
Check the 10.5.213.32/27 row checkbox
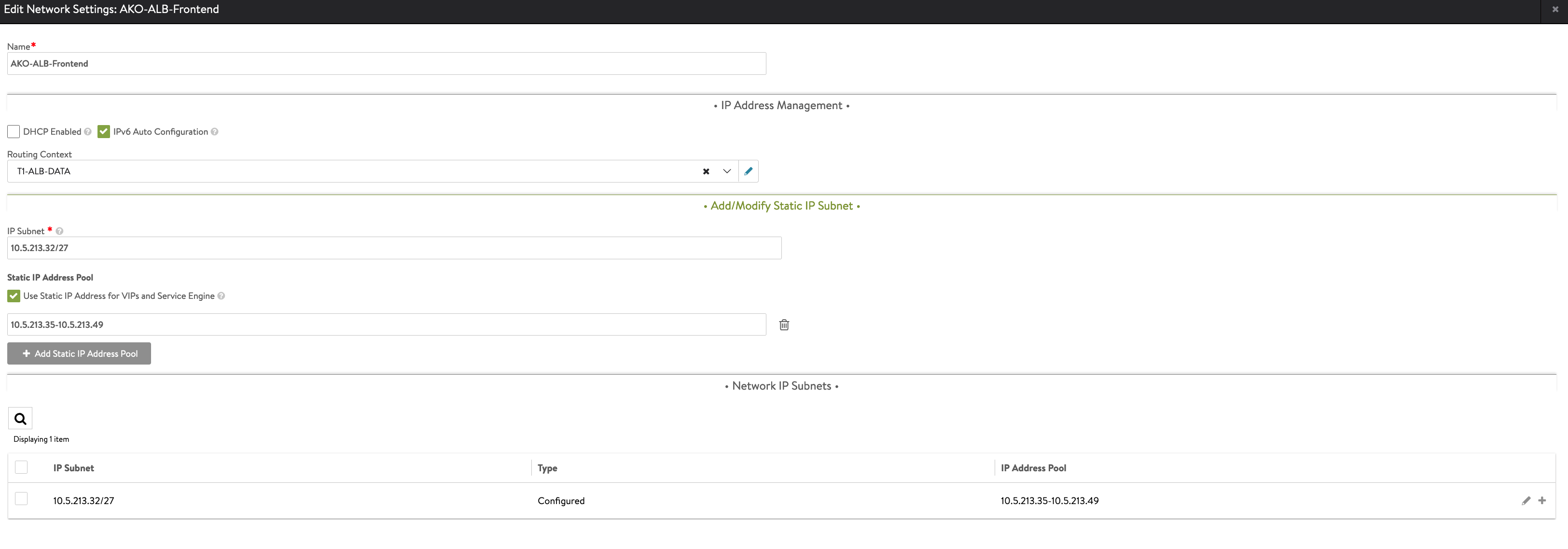21,499
